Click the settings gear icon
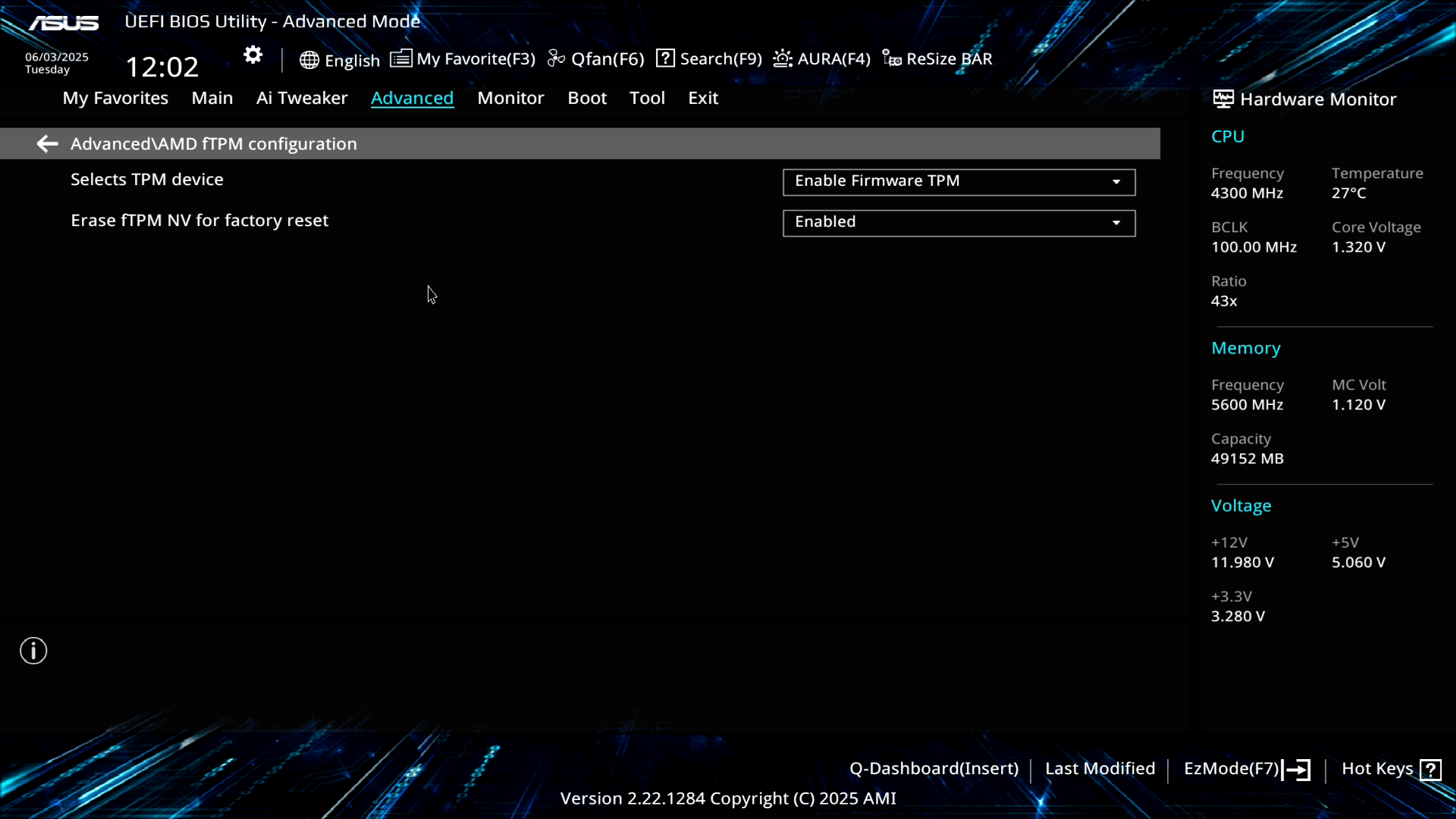 tap(253, 55)
